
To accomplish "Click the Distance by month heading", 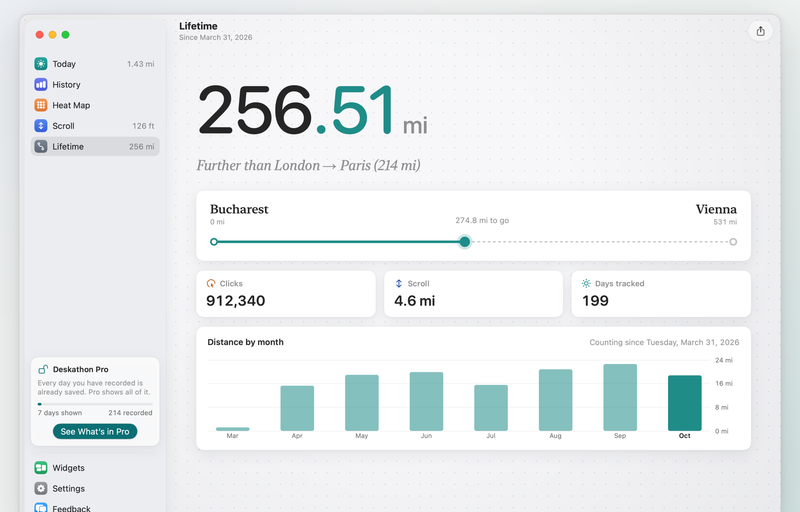I will point(245,342).
